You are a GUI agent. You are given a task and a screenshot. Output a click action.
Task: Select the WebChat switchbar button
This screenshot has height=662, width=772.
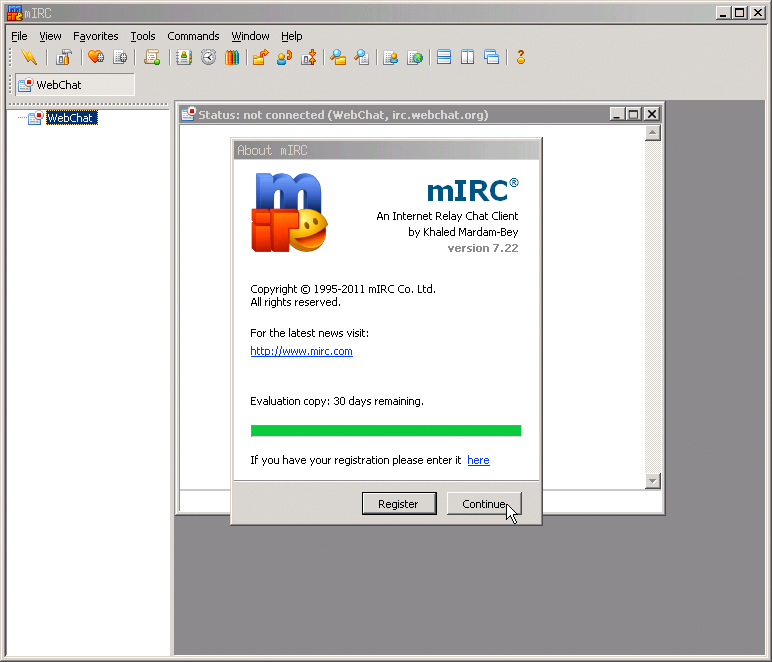tap(74, 85)
